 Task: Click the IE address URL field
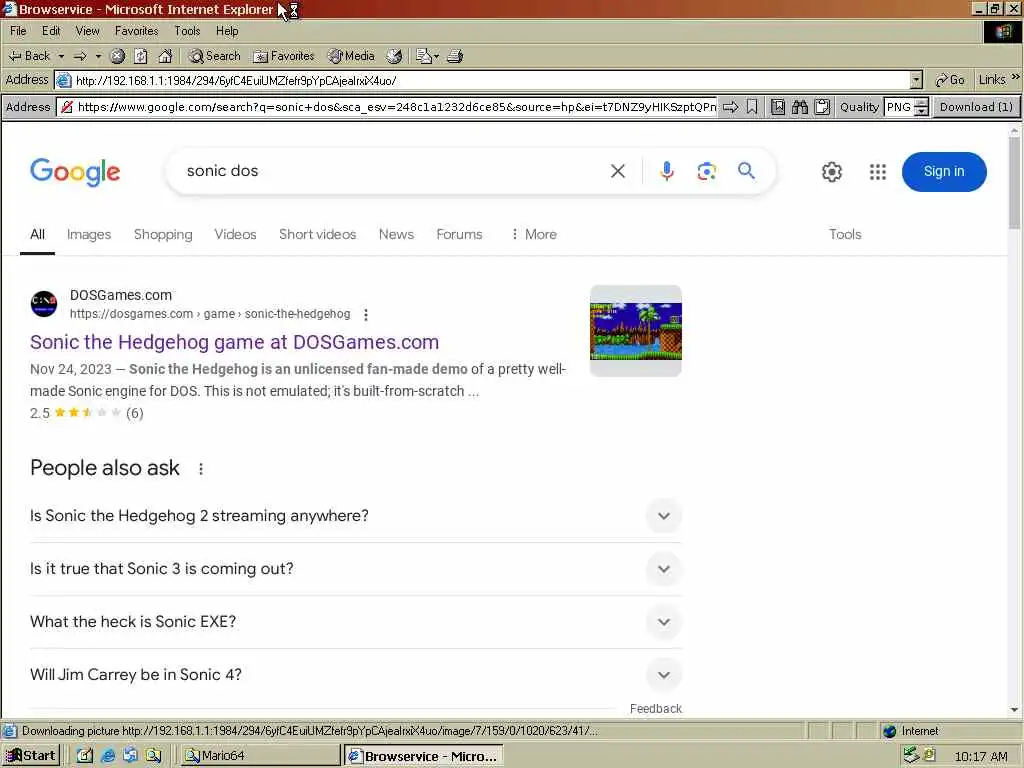coord(483,80)
